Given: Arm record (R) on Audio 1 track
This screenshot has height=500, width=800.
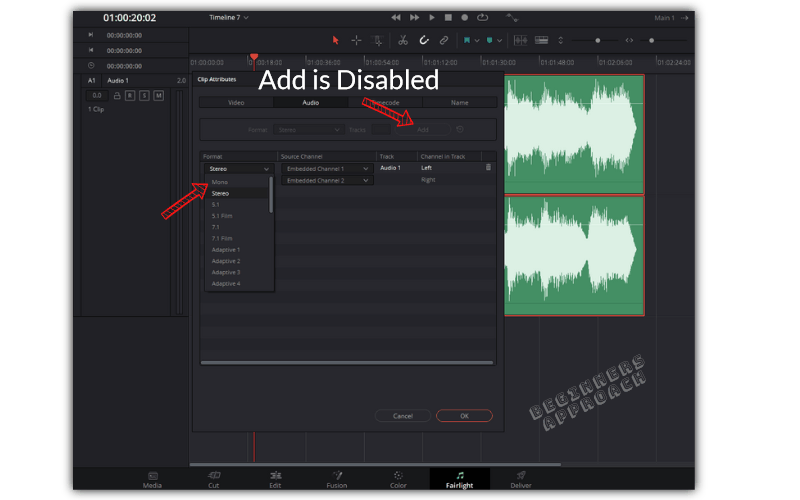Looking at the screenshot, I should 130,95.
